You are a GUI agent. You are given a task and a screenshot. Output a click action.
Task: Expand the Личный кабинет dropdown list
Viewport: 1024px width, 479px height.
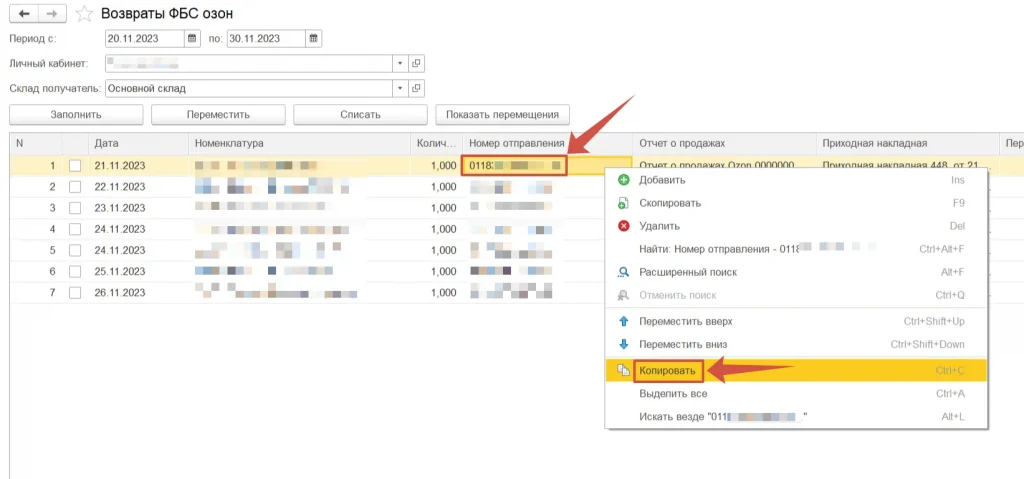[x=400, y=63]
